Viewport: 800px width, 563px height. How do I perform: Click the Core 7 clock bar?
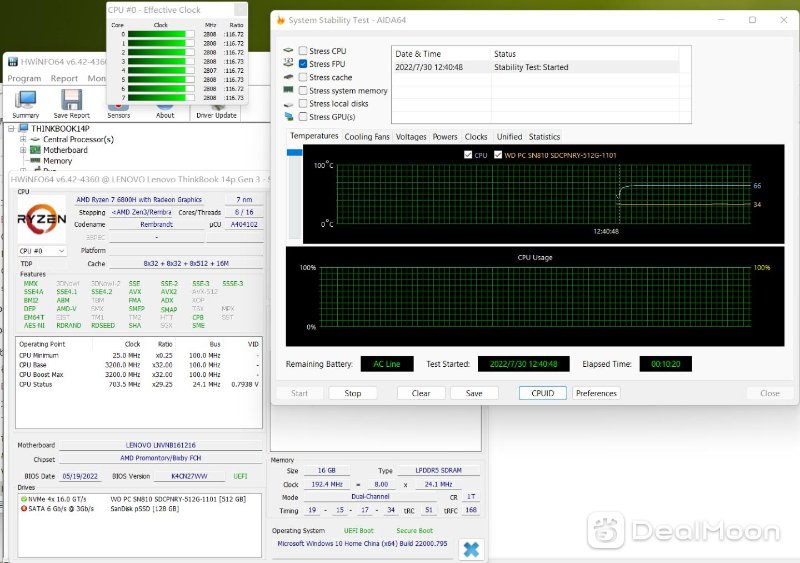point(161,97)
